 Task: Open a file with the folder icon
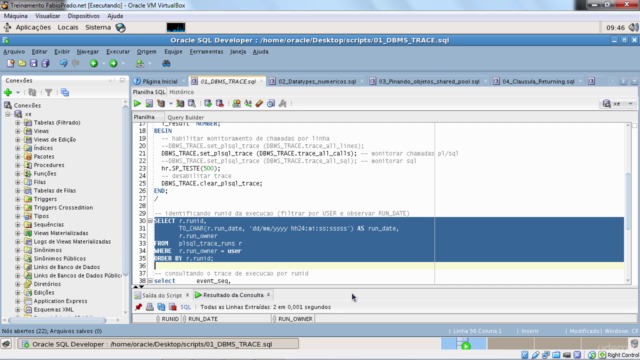coord(22,63)
